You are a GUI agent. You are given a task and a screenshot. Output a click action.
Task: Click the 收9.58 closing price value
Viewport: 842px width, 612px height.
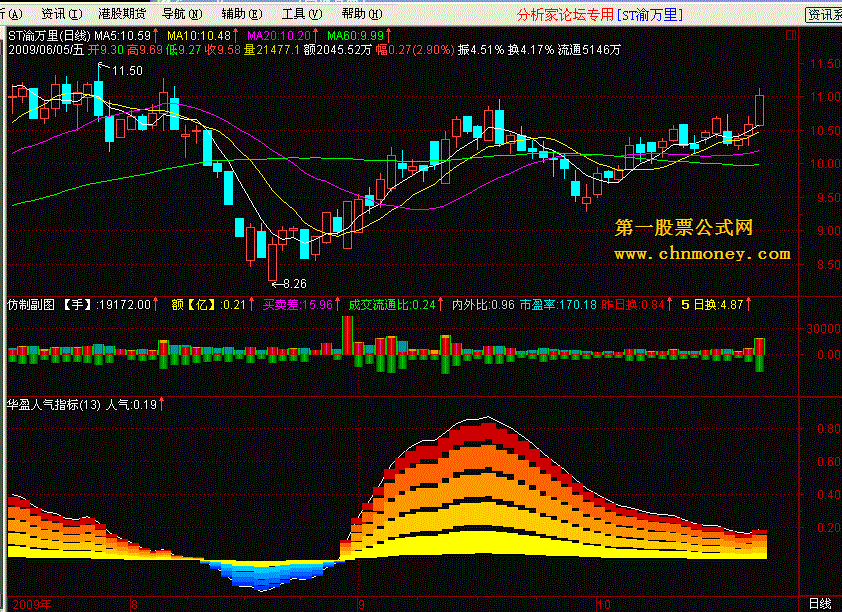[x=223, y=50]
